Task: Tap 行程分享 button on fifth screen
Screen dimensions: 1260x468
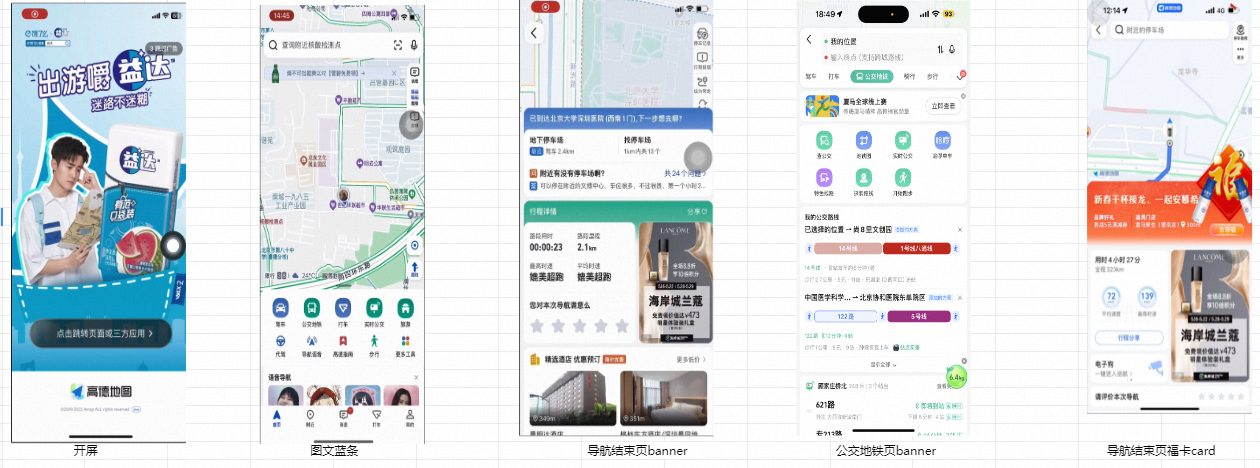Action: 1129,338
